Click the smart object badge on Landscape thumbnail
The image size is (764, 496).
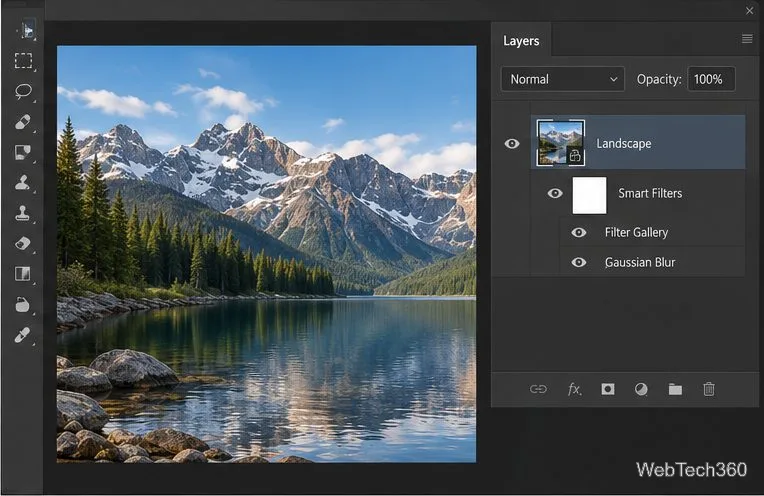575,155
